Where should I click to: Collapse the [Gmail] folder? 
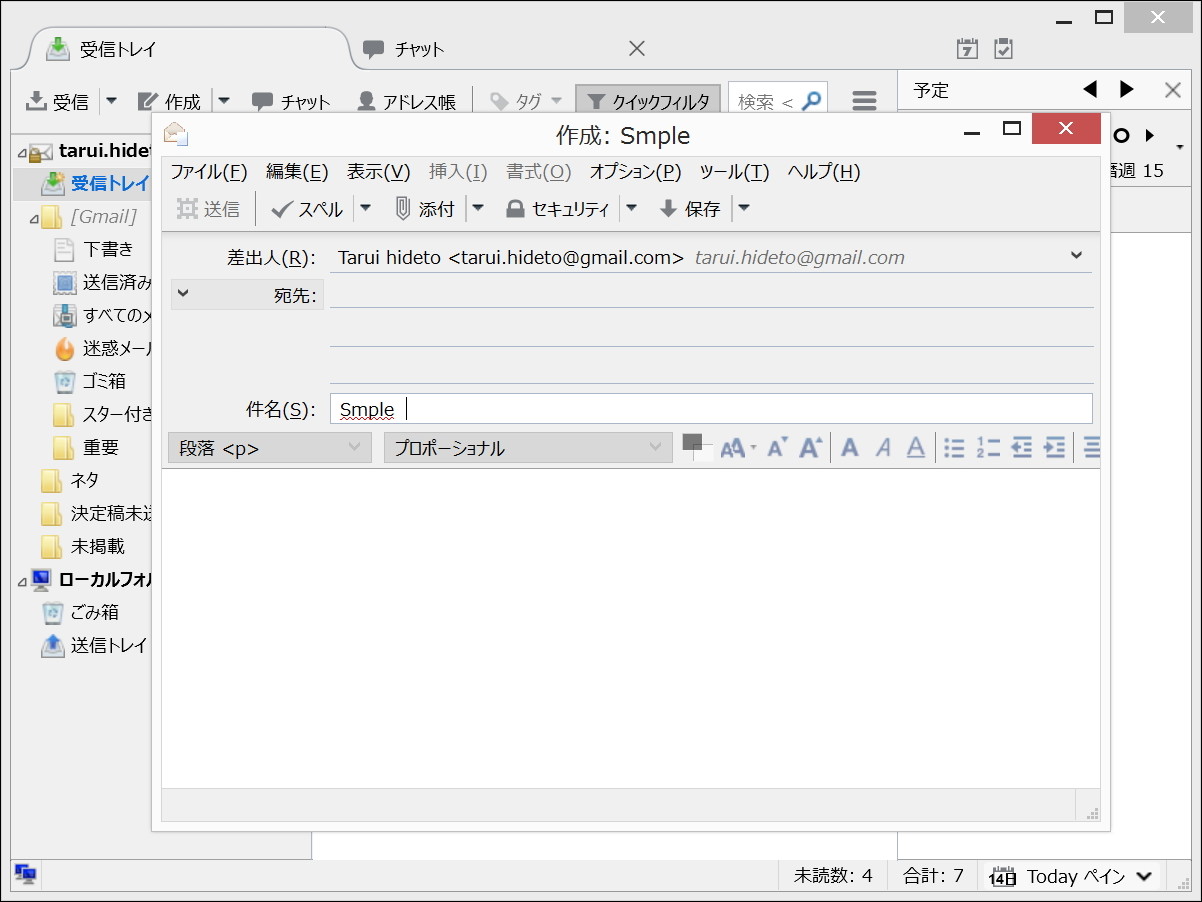[33, 216]
